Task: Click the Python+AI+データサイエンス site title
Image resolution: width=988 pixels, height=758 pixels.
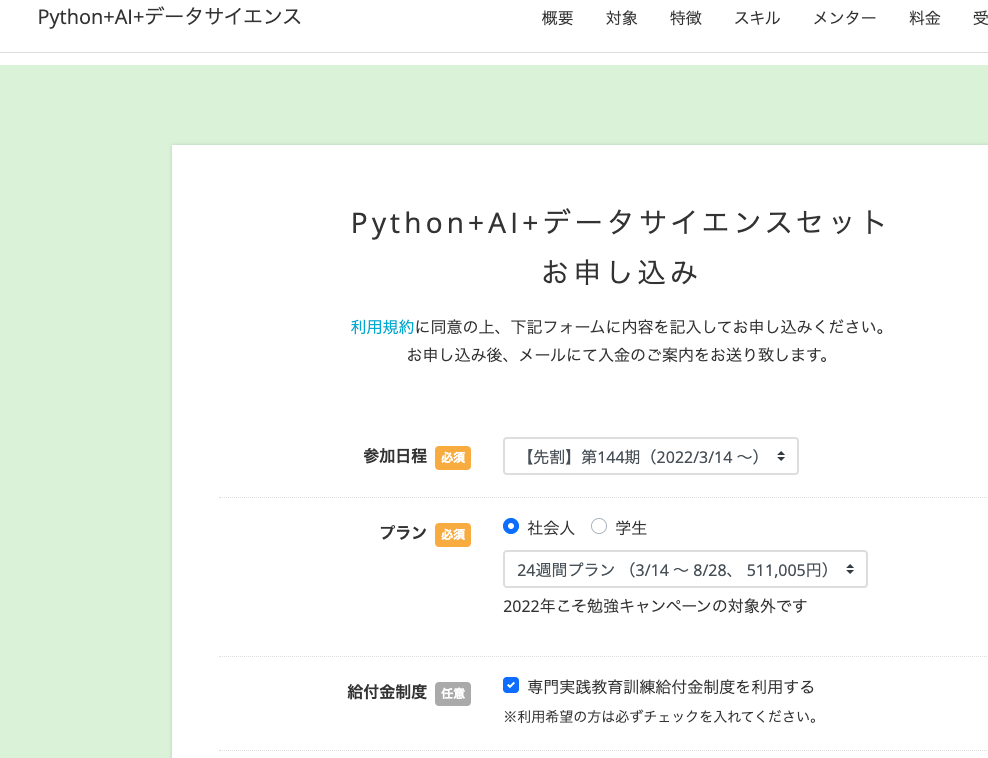Action: pos(169,17)
